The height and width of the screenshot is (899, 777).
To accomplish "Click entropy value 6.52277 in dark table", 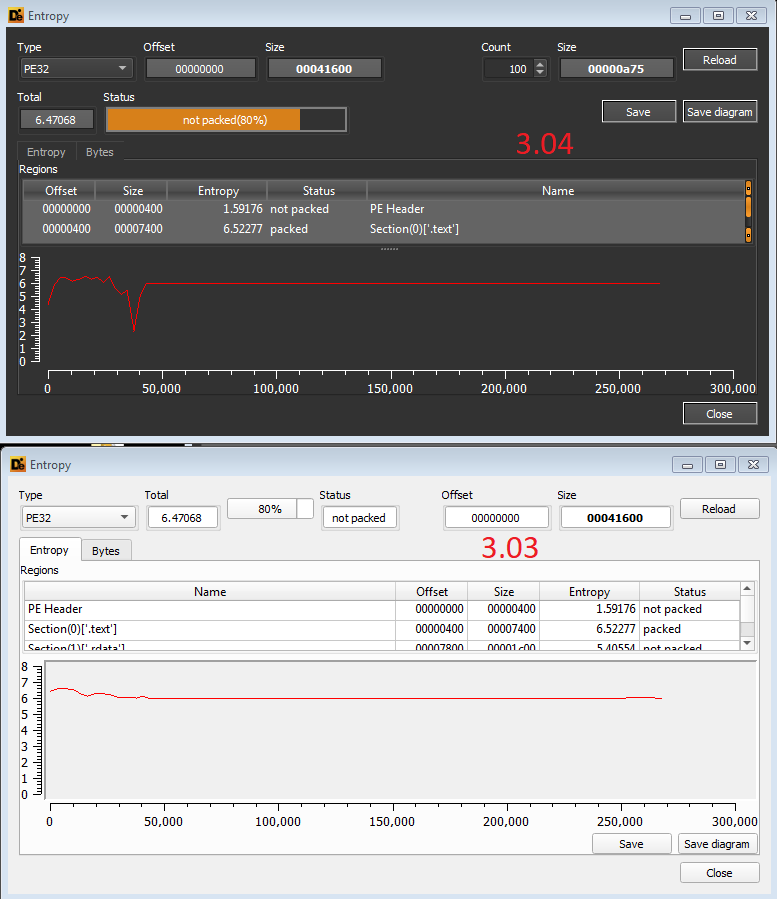I will tap(243, 229).
